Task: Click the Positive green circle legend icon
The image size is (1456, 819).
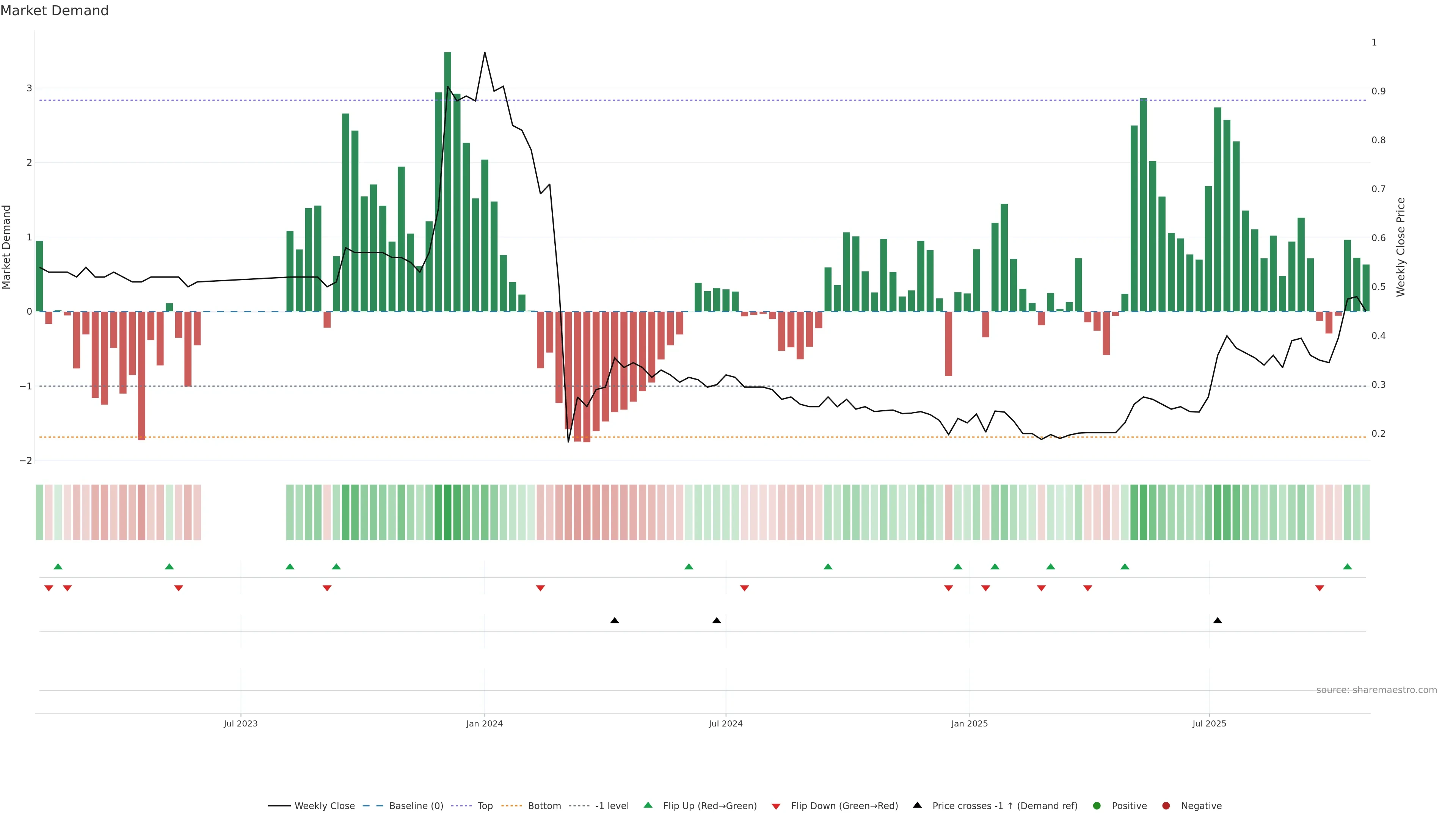Action: (1097, 806)
